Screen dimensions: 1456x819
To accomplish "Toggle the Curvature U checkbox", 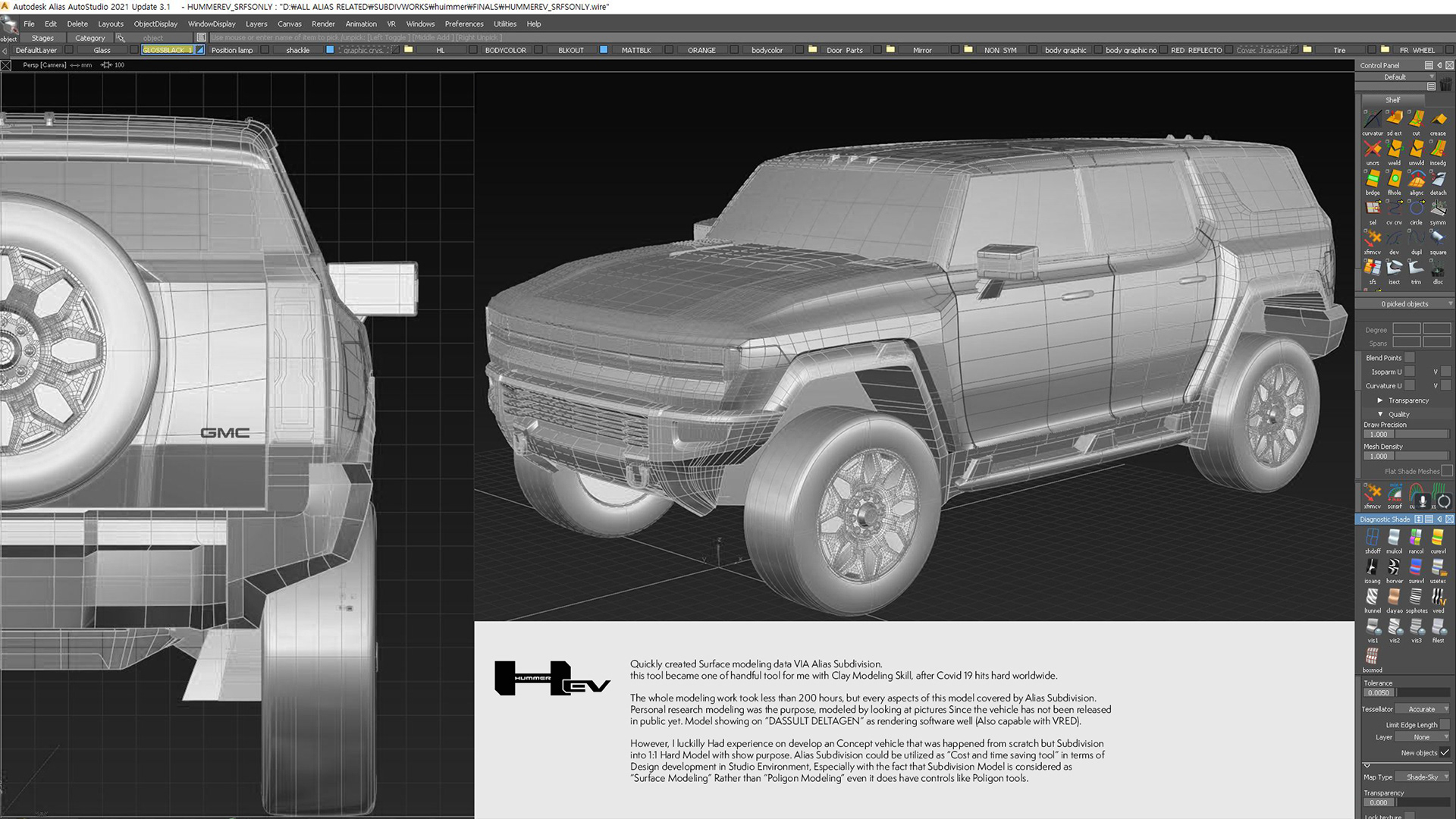I will tap(1410, 385).
